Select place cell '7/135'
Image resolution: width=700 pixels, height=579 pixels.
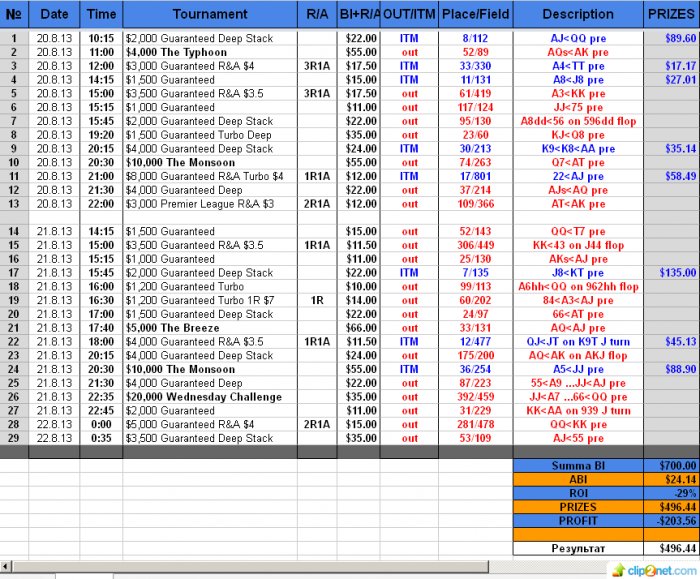click(476, 273)
